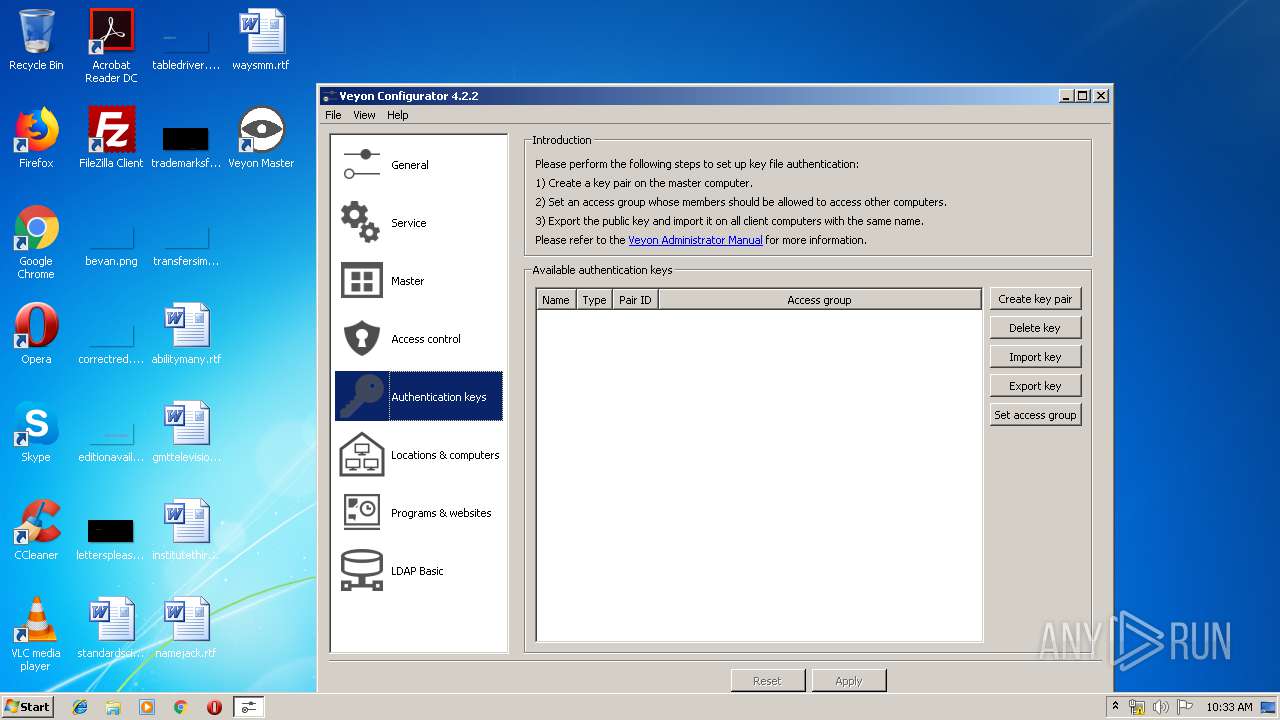1280x720 pixels.
Task: Open the Veyon Administrator Manual link
Action: pyautogui.click(x=695, y=240)
